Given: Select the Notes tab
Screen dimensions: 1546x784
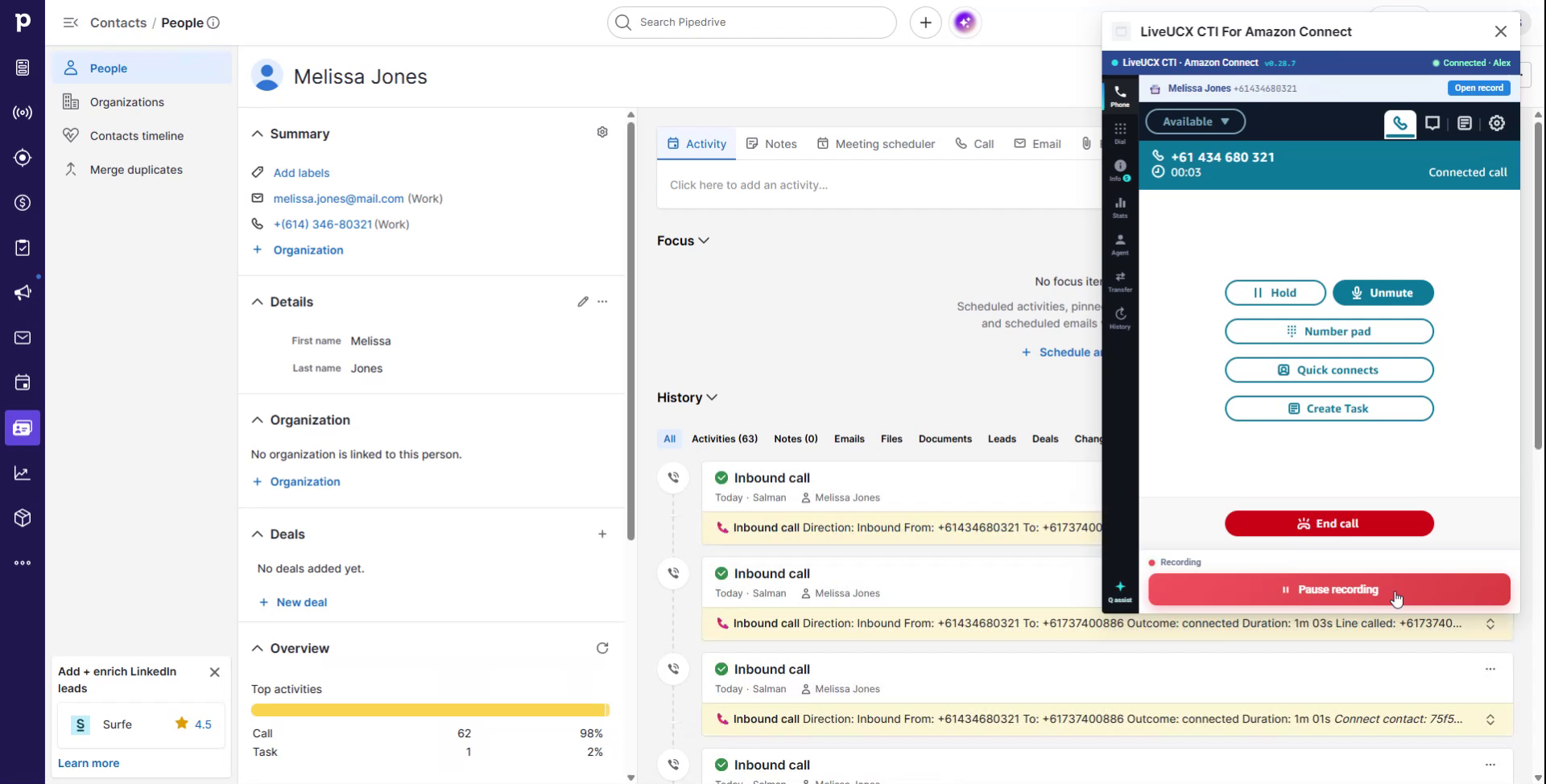Looking at the screenshot, I should (771, 144).
